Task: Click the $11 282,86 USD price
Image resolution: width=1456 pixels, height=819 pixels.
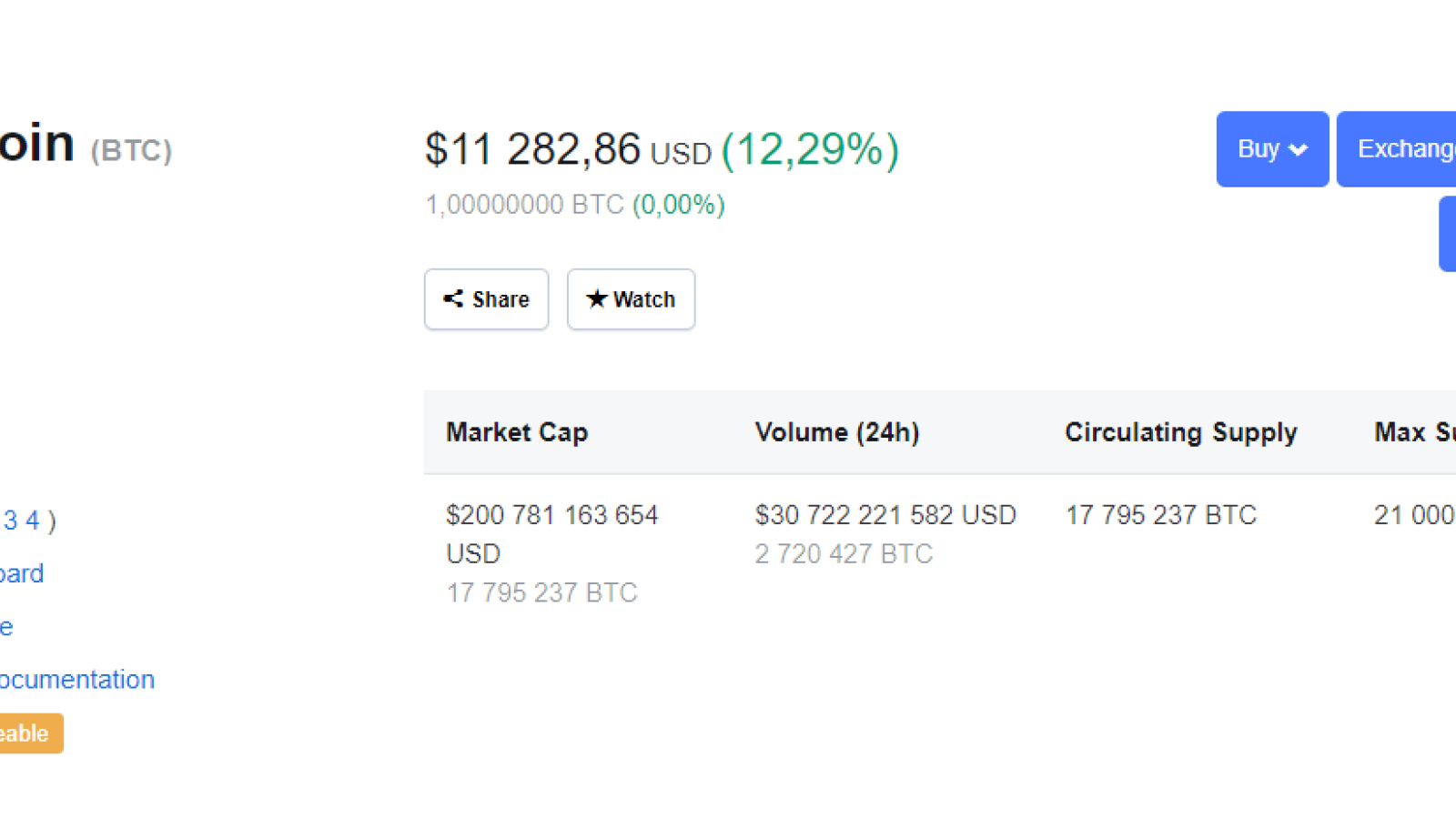Action: coord(568,149)
